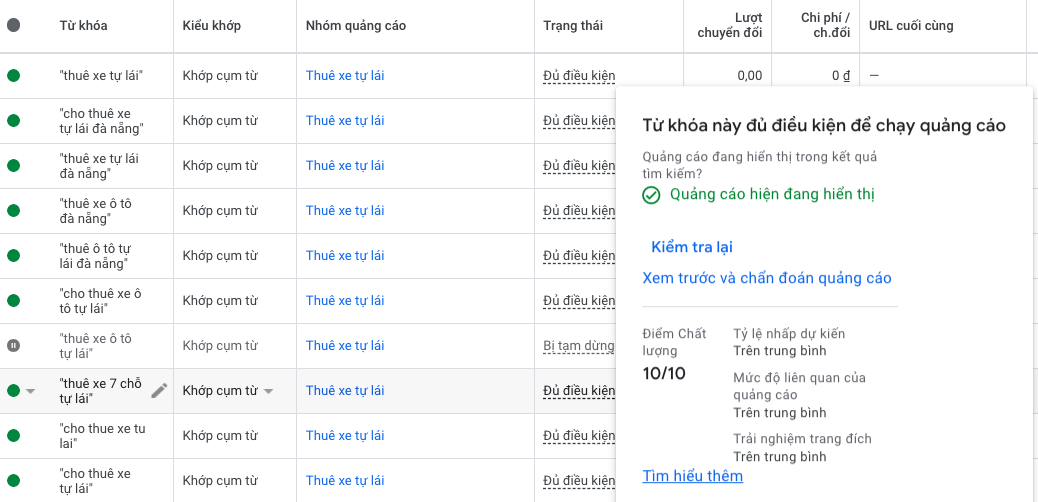Open the match type dropdown "Khớp cụm từ" in the highlighted row
Screen dimensions: 1038x502
268,391
